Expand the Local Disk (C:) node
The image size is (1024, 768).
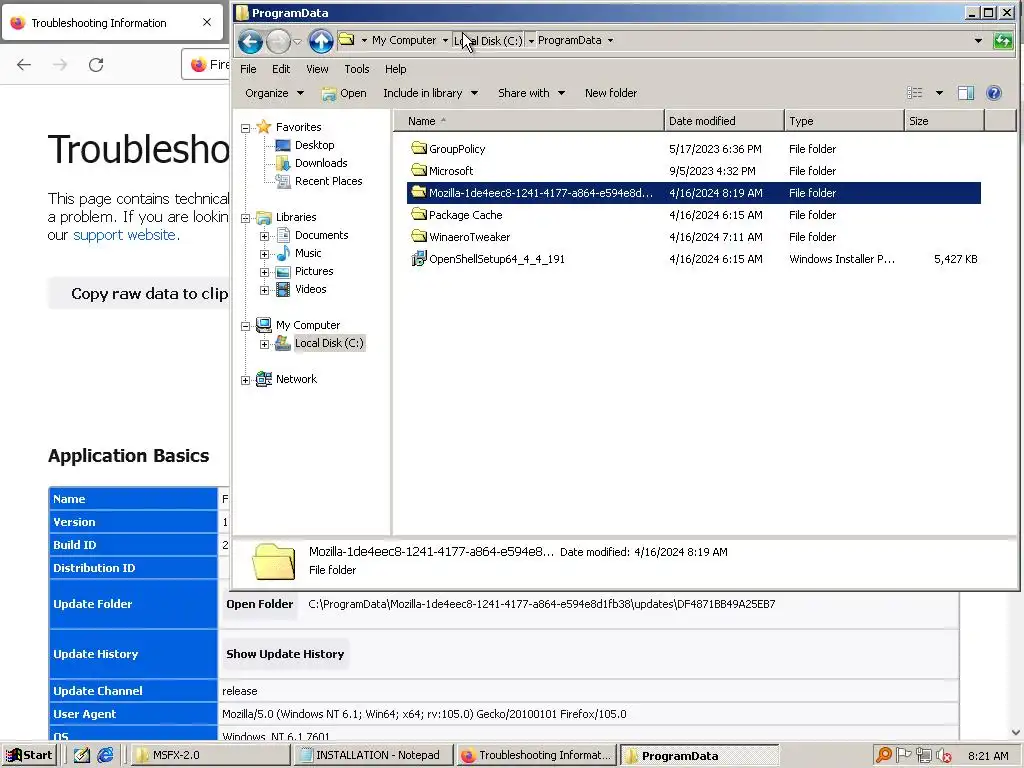264,344
